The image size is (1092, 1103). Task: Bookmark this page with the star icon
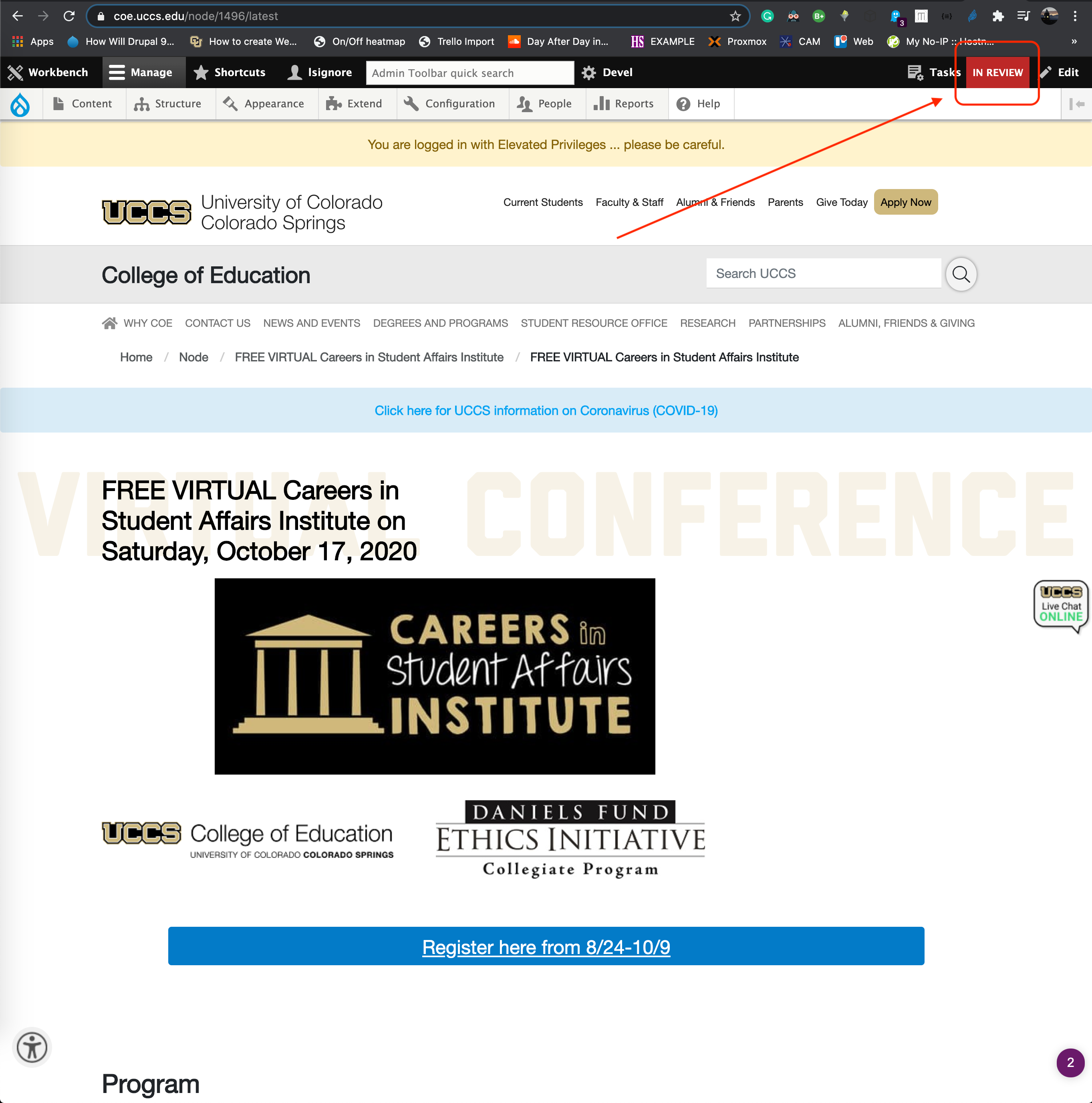(735, 16)
